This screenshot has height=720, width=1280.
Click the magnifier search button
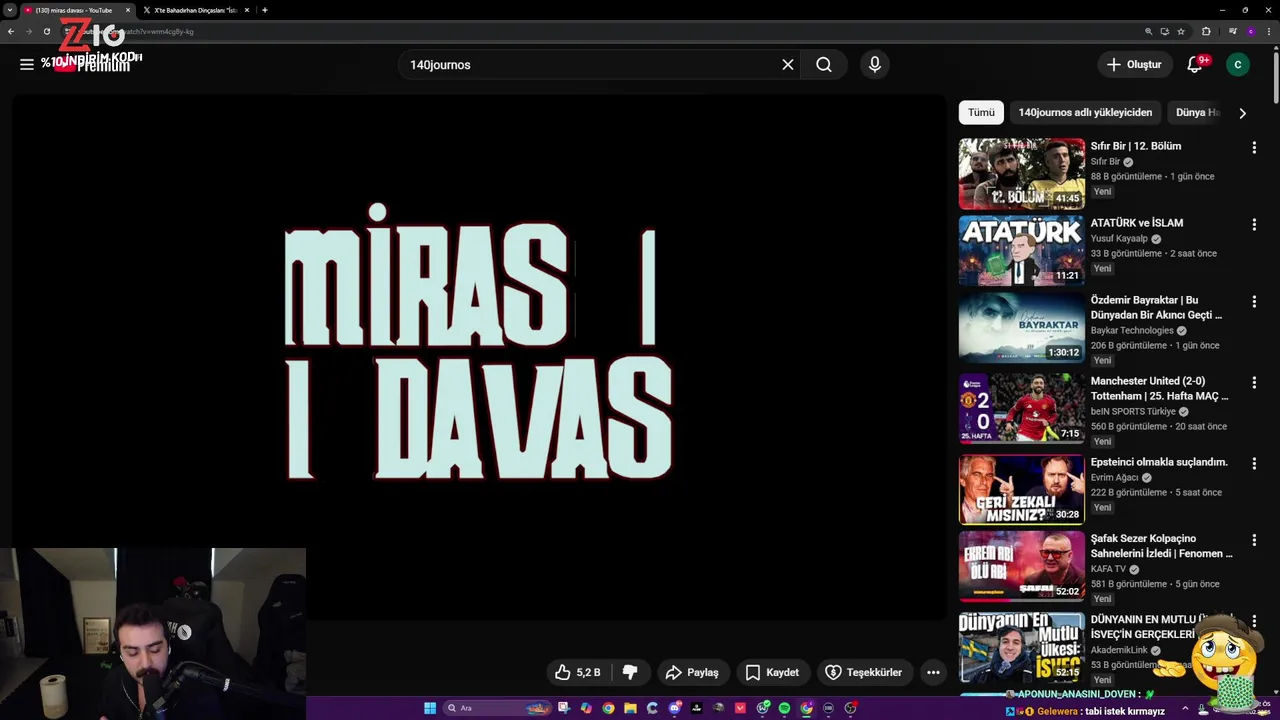(x=823, y=64)
